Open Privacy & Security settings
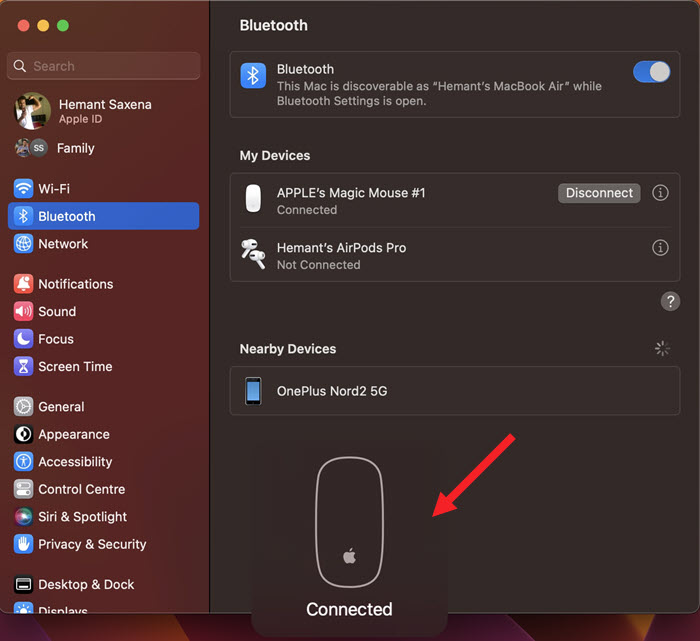This screenshot has height=641, width=700. click(x=92, y=545)
